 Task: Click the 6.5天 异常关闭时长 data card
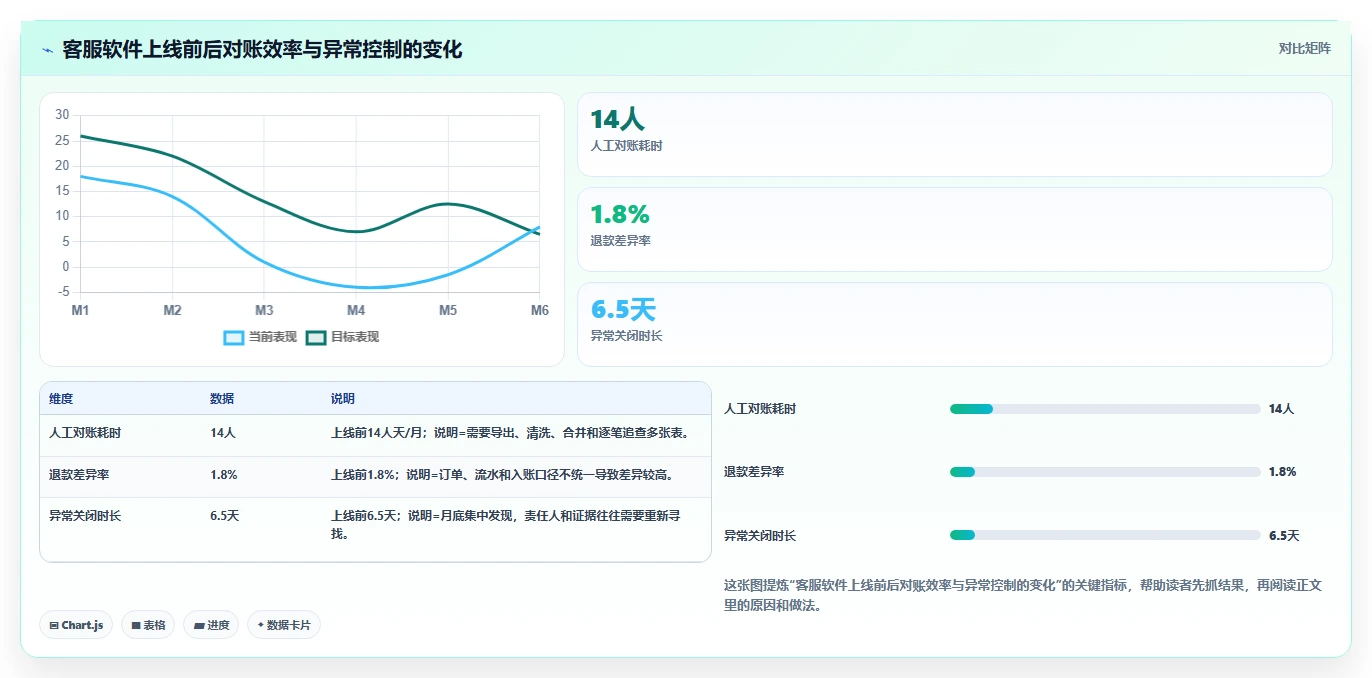tap(955, 324)
